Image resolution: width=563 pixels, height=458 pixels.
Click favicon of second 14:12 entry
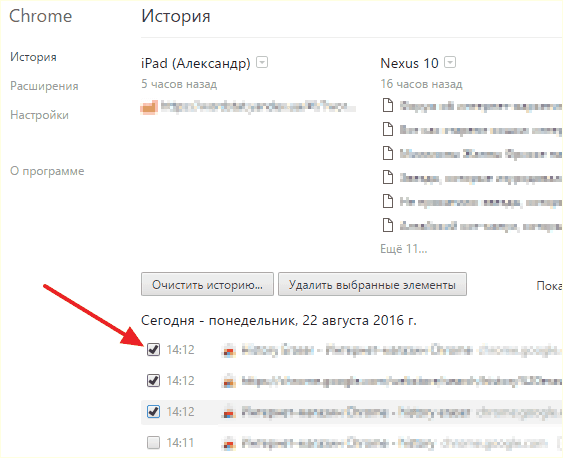tap(229, 381)
